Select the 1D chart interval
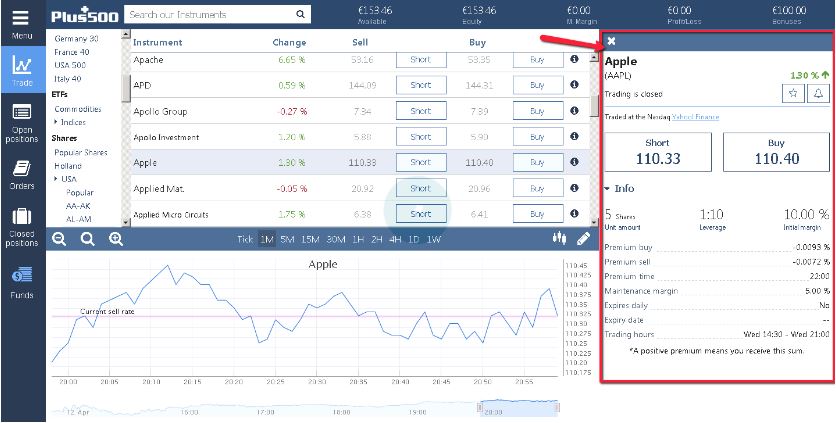This screenshot has width=836, height=423. tap(414, 240)
